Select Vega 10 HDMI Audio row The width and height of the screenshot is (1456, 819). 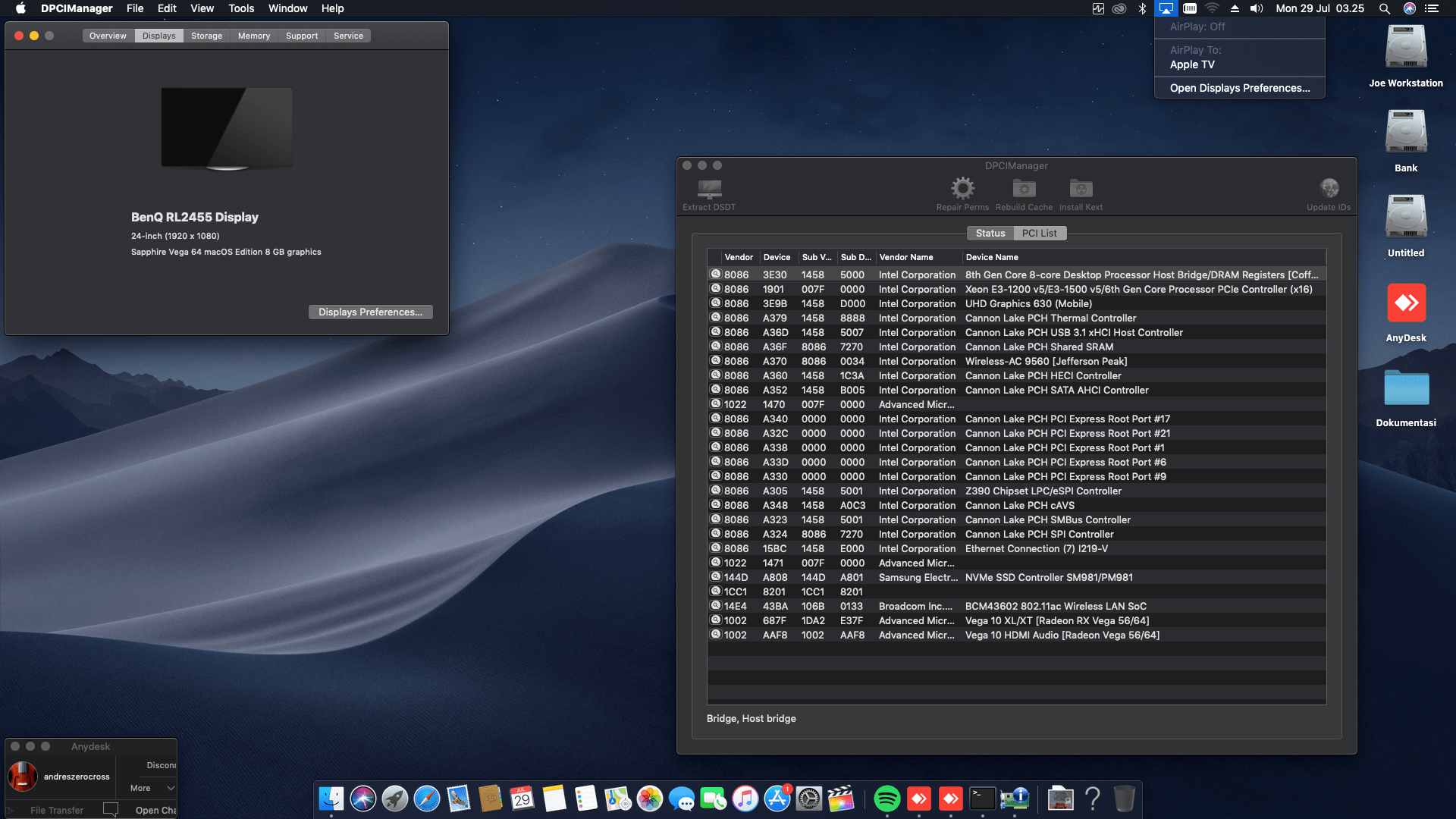point(1017,635)
